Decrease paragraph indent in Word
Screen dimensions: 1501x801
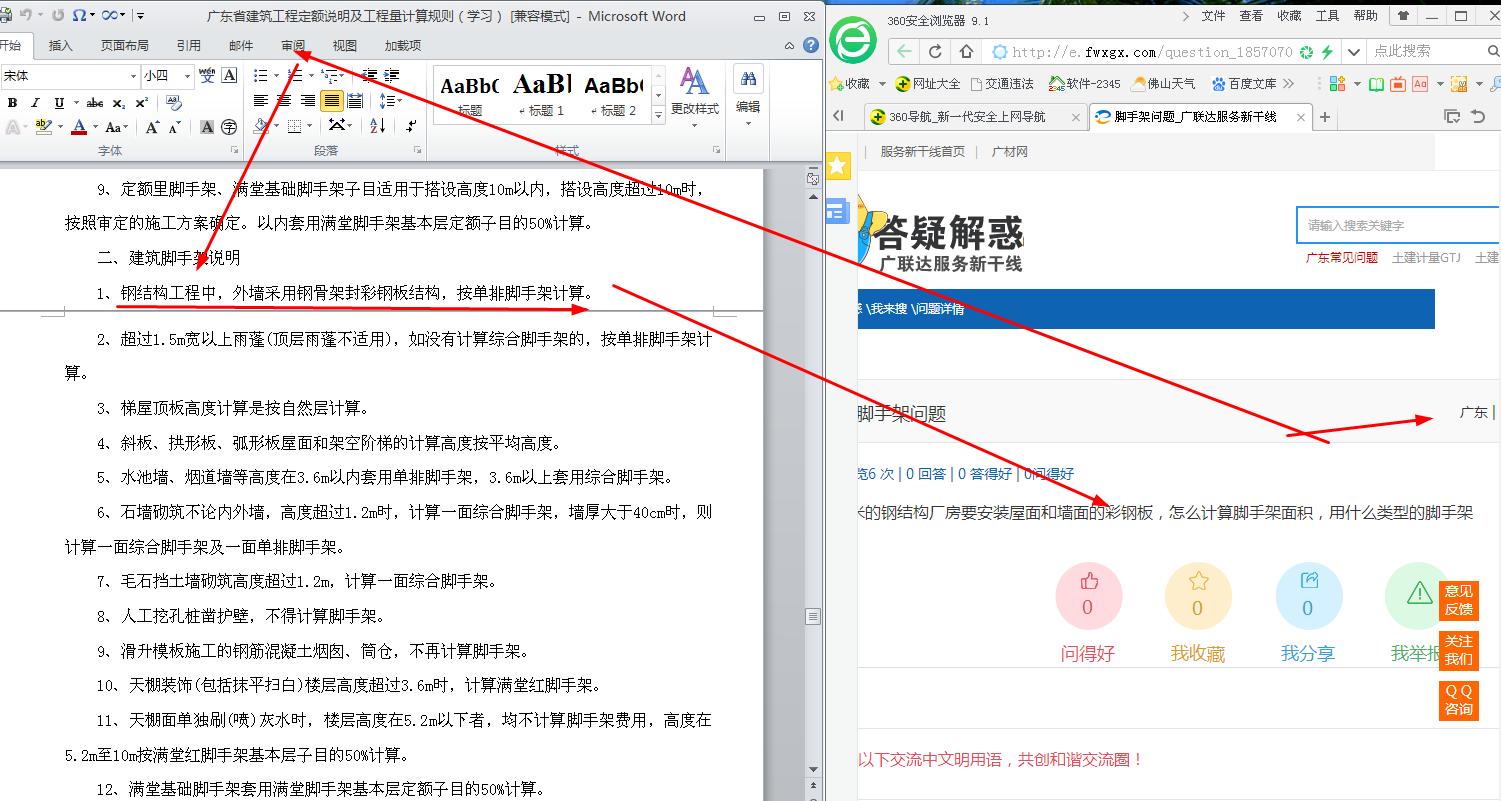369,75
